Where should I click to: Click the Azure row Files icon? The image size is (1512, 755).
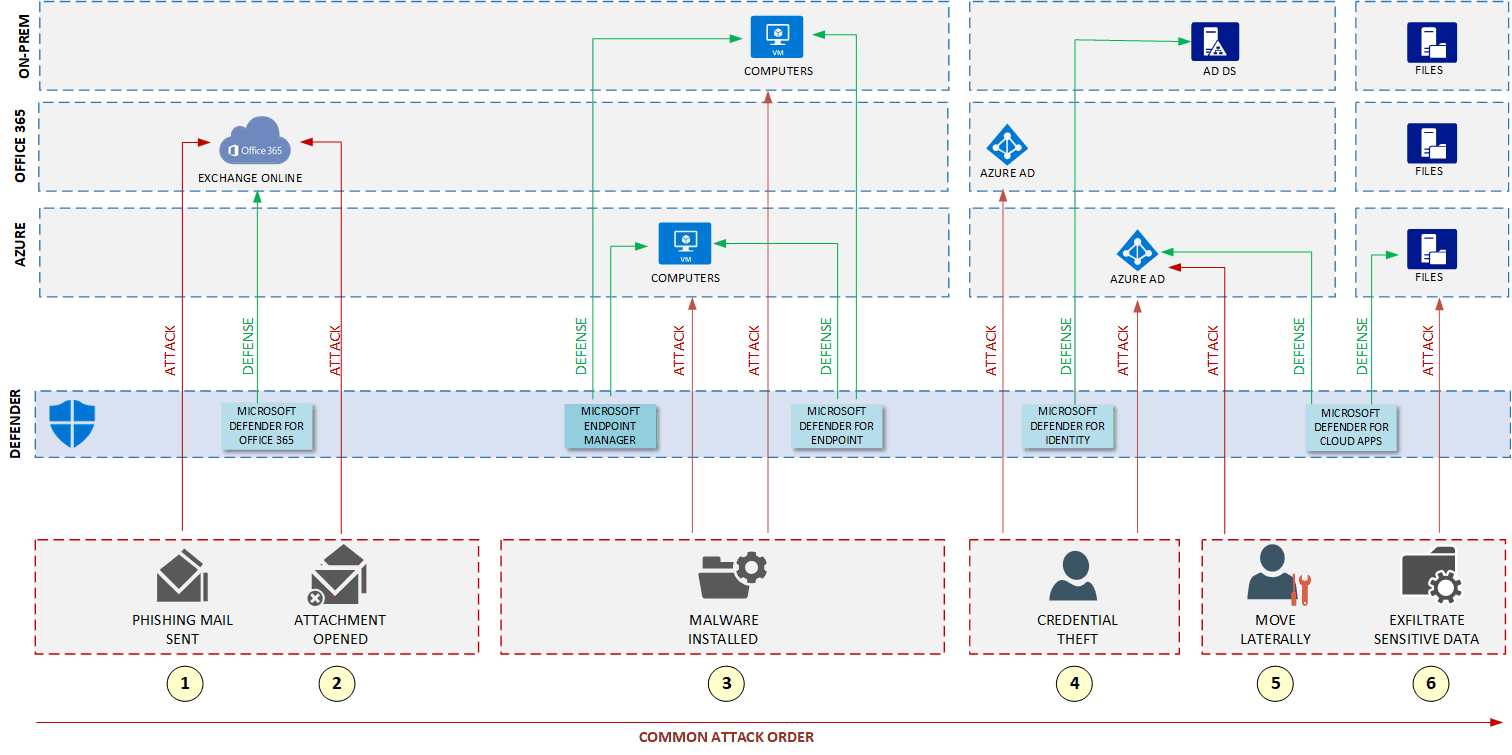1431,250
